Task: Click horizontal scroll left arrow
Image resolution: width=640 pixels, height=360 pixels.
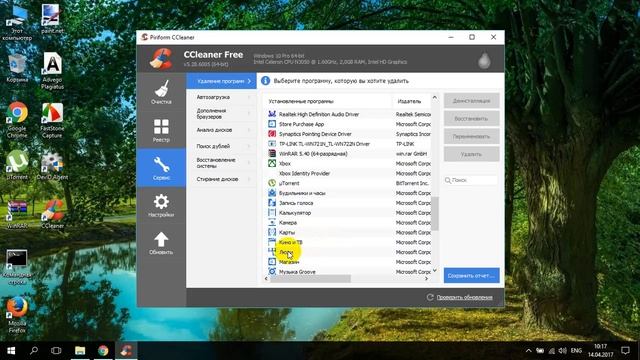Action: pyautogui.click(x=266, y=278)
